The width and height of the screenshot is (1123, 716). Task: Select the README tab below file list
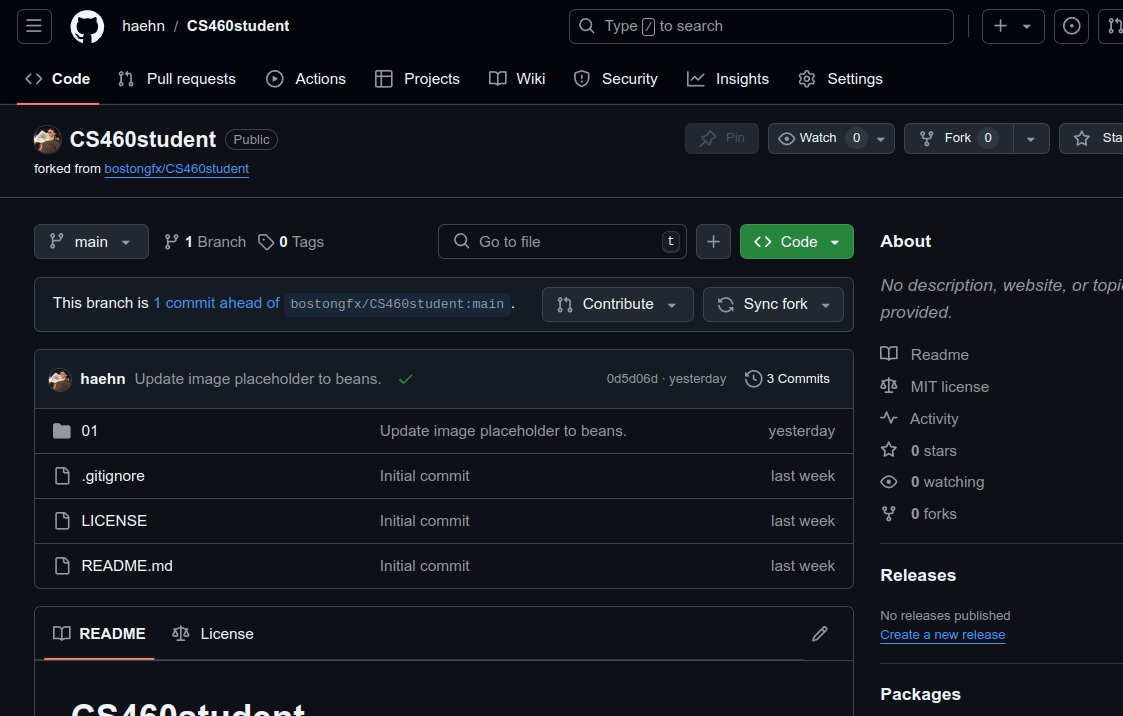click(99, 634)
